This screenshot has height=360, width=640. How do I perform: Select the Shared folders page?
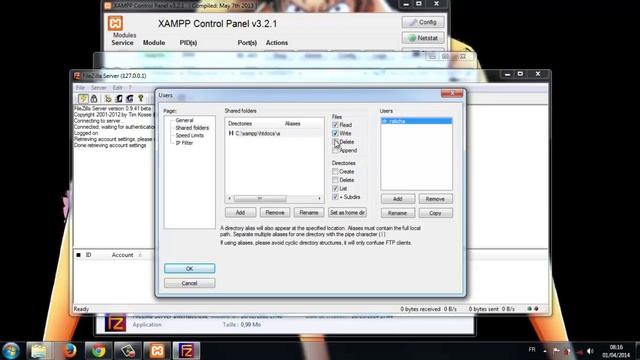pyautogui.click(x=192, y=128)
